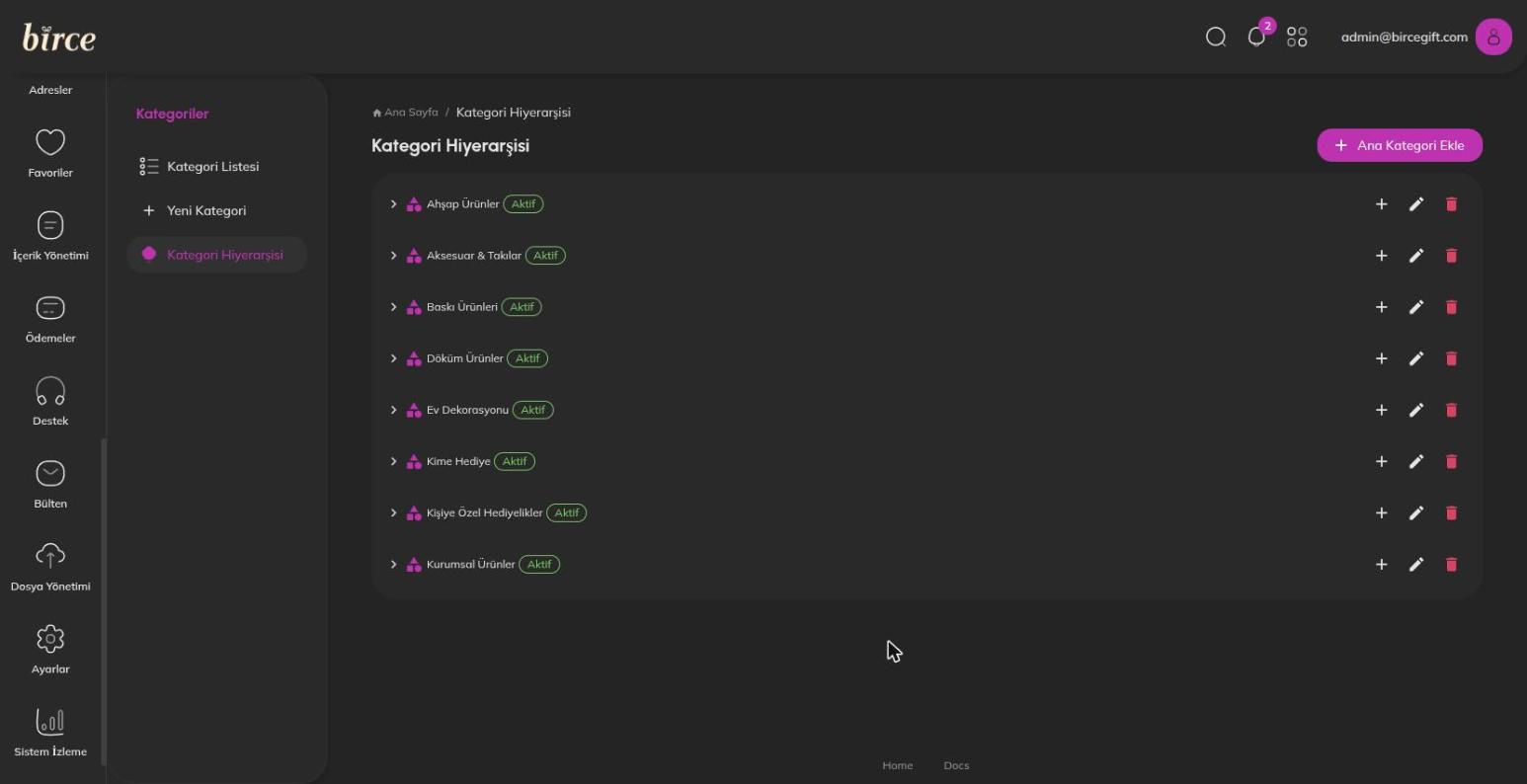The width and height of the screenshot is (1527, 784).
Task: Click the Ana Kategori Ekle button
Action: (1400, 145)
